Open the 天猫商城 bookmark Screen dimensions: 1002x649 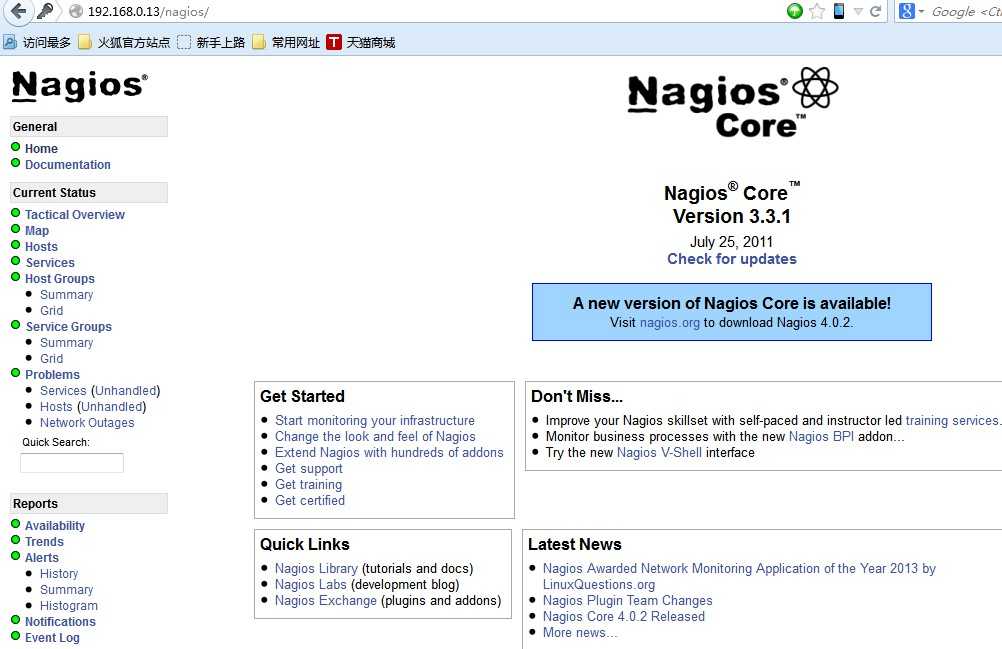coord(361,42)
